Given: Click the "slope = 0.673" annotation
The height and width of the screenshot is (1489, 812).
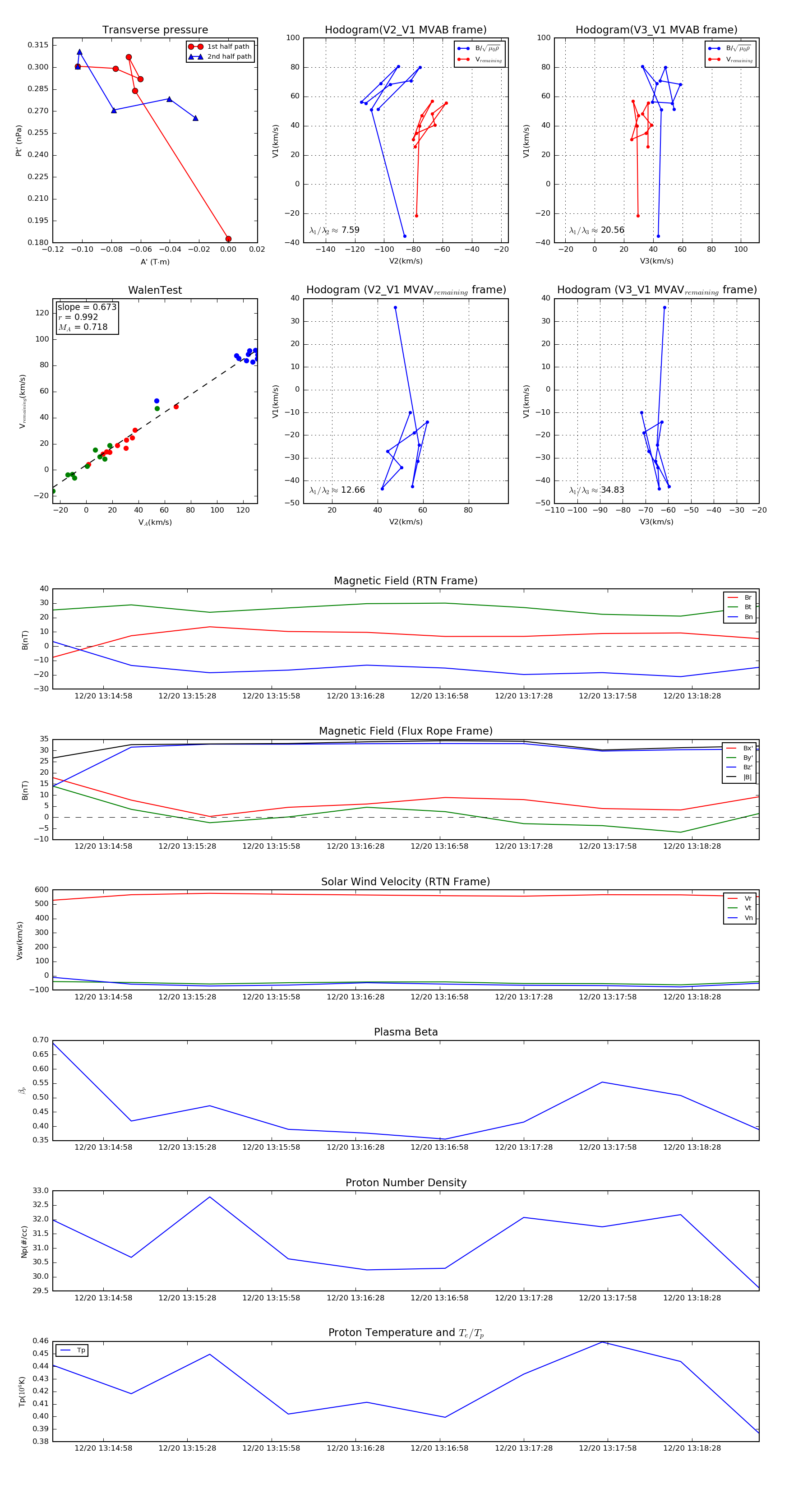Looking at the screenshot, I should point(87,307).
